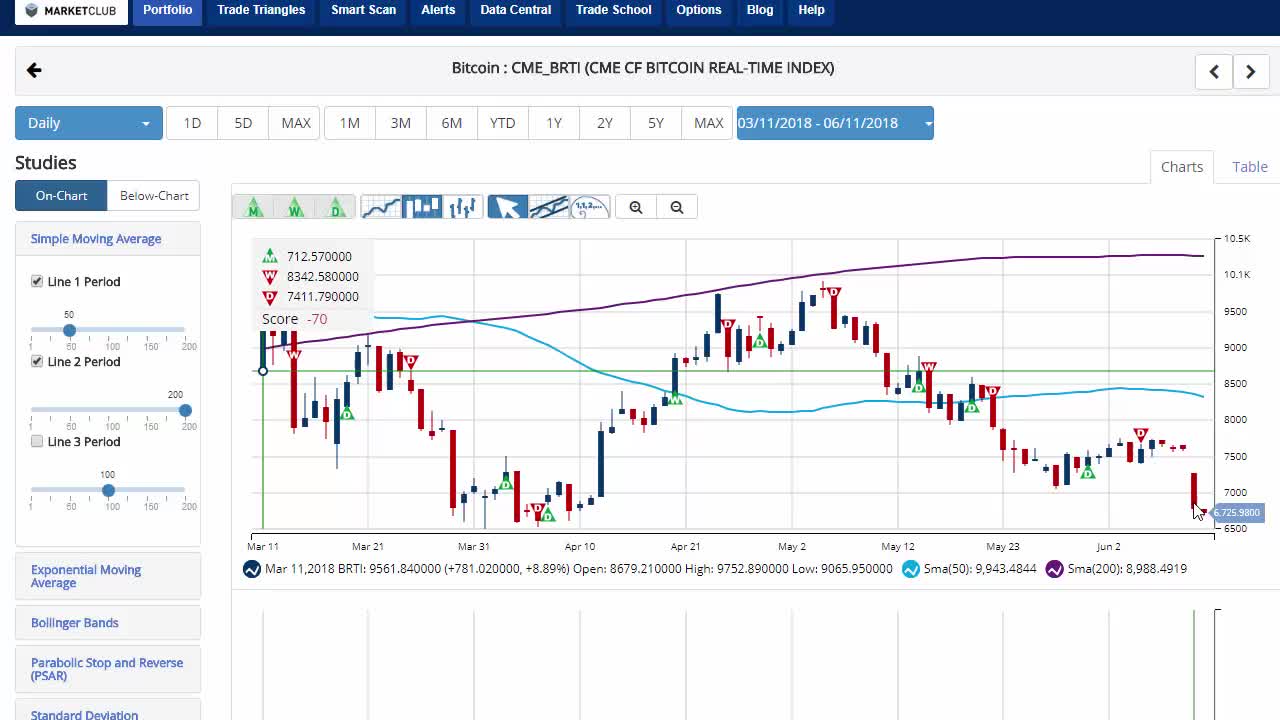Select the 1Y range button
This screenshot has width=1280, height=720.
(x=554, y=123)
